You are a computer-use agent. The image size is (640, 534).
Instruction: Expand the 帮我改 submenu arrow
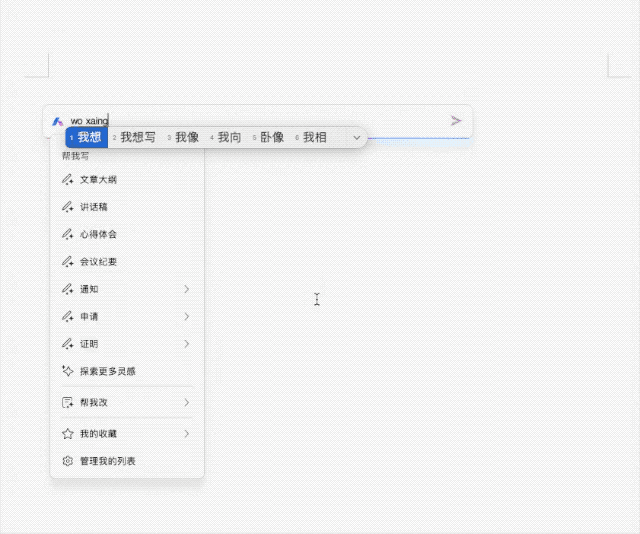point(187,403)
